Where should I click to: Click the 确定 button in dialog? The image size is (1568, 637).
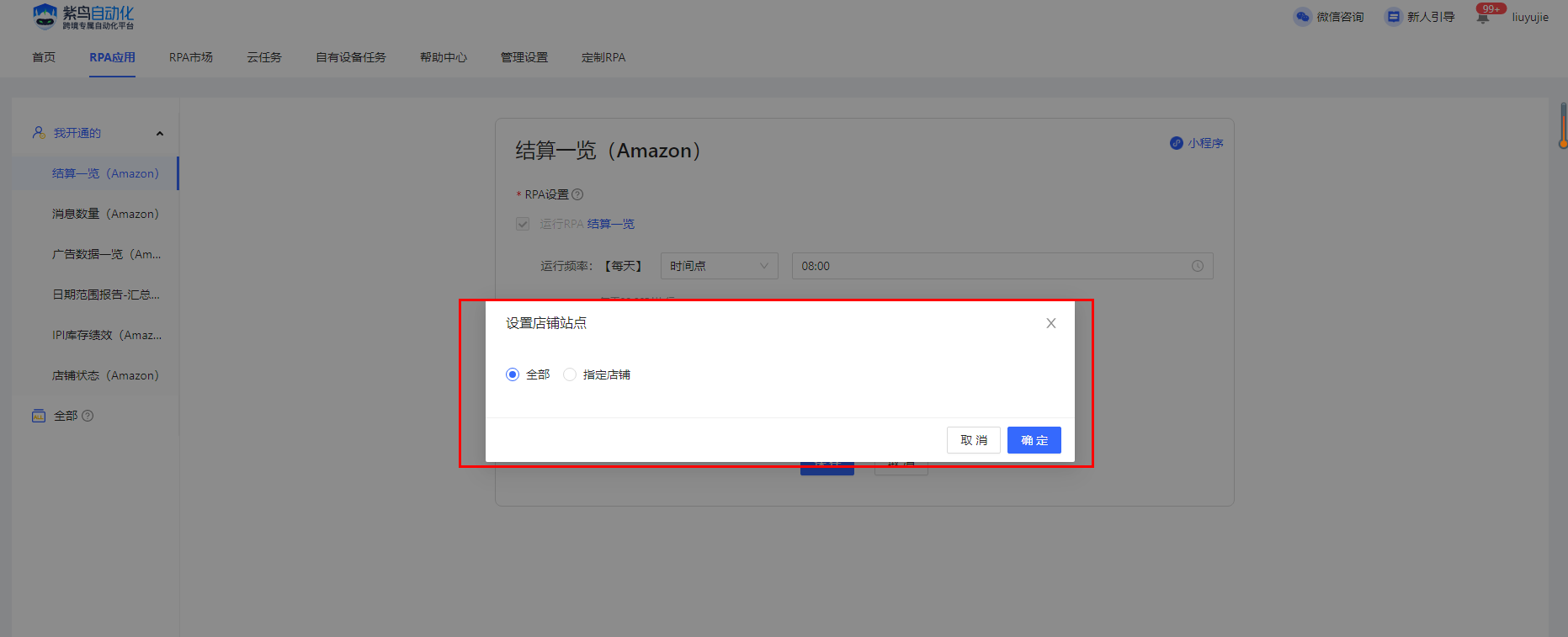(x=1034, y=440)
